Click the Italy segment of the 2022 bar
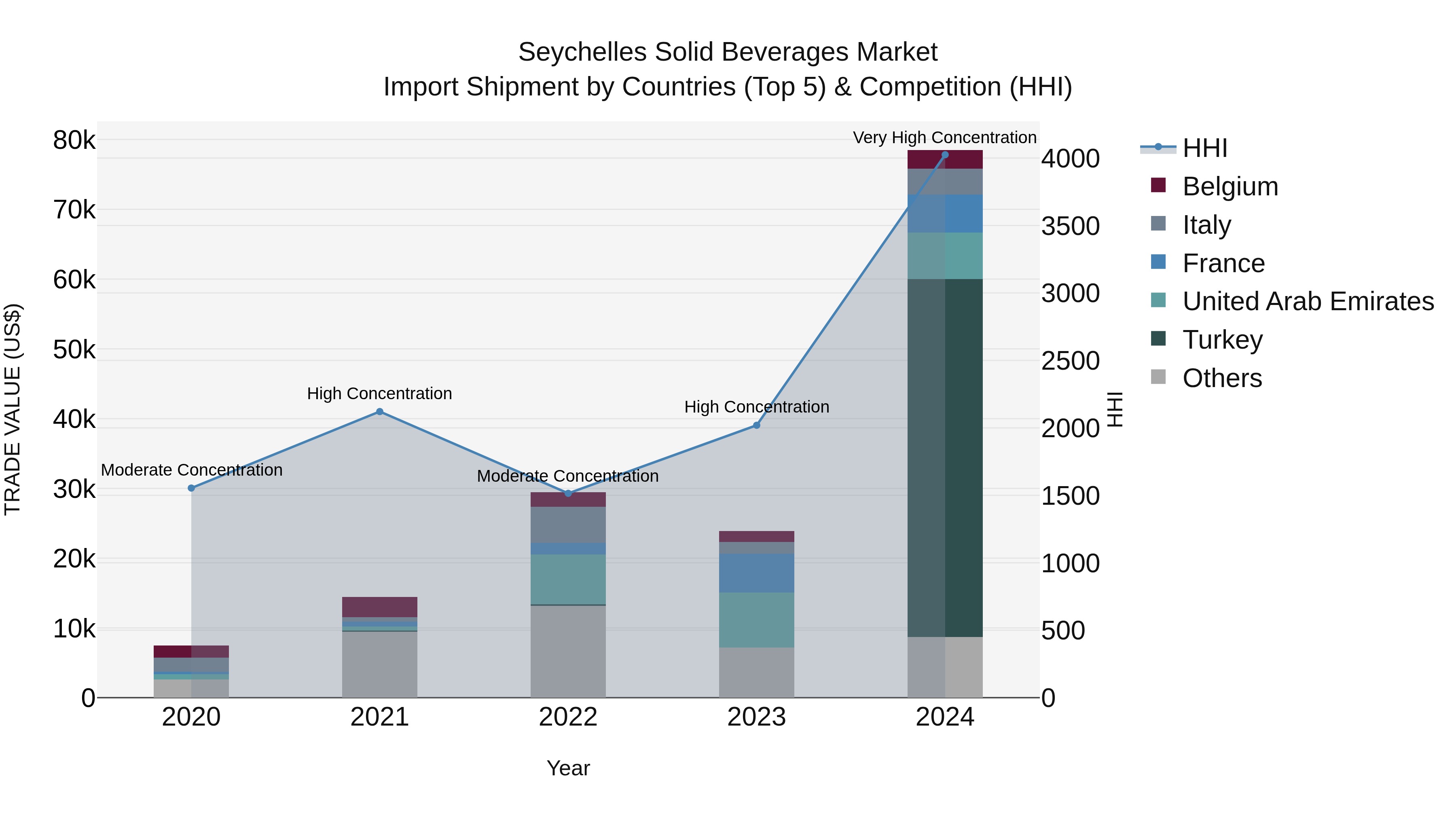The height and width of the screenshot is (819, 1456). click(x=568, y=525)
